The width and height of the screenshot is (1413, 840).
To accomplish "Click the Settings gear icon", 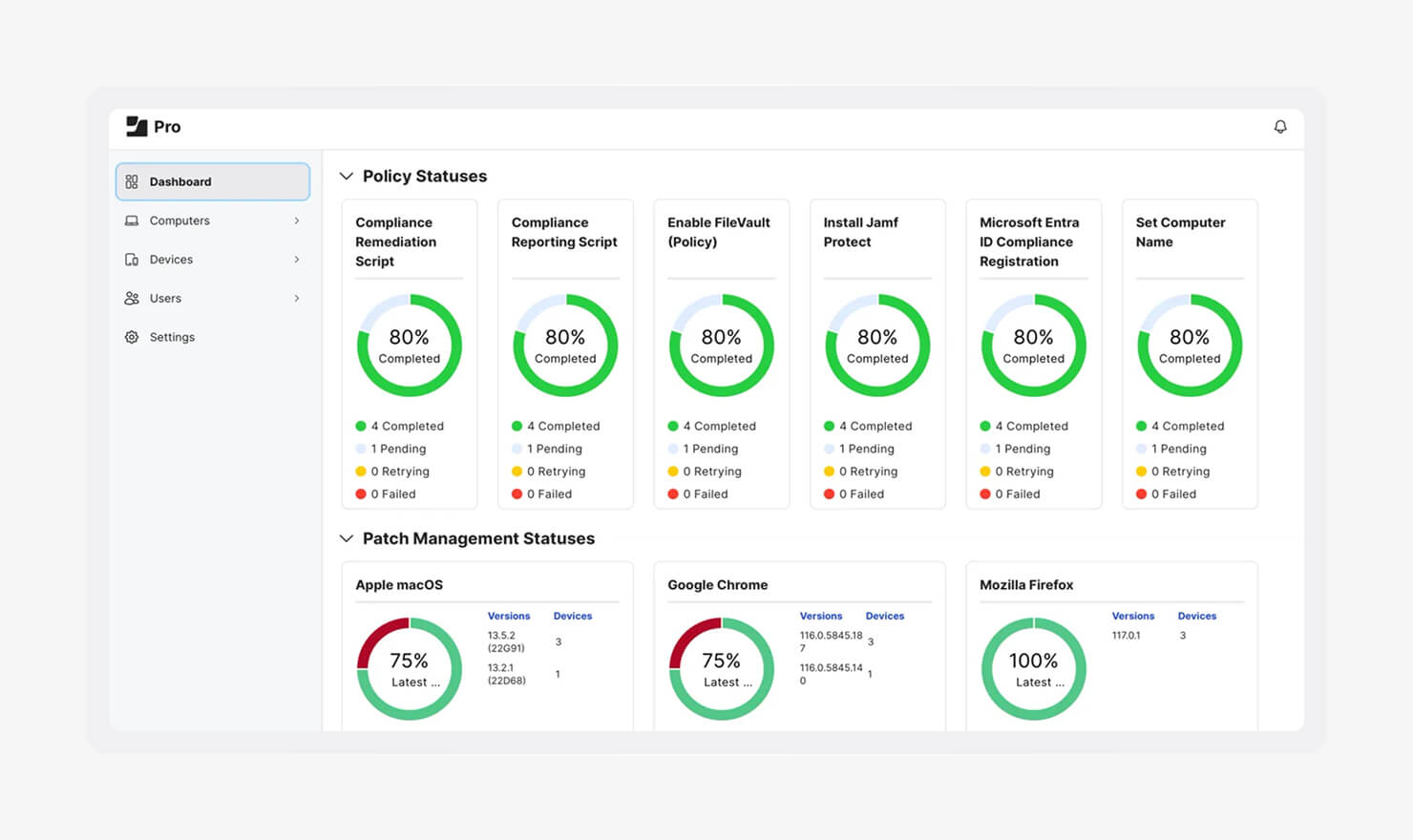I will click(x=132, y=337).
